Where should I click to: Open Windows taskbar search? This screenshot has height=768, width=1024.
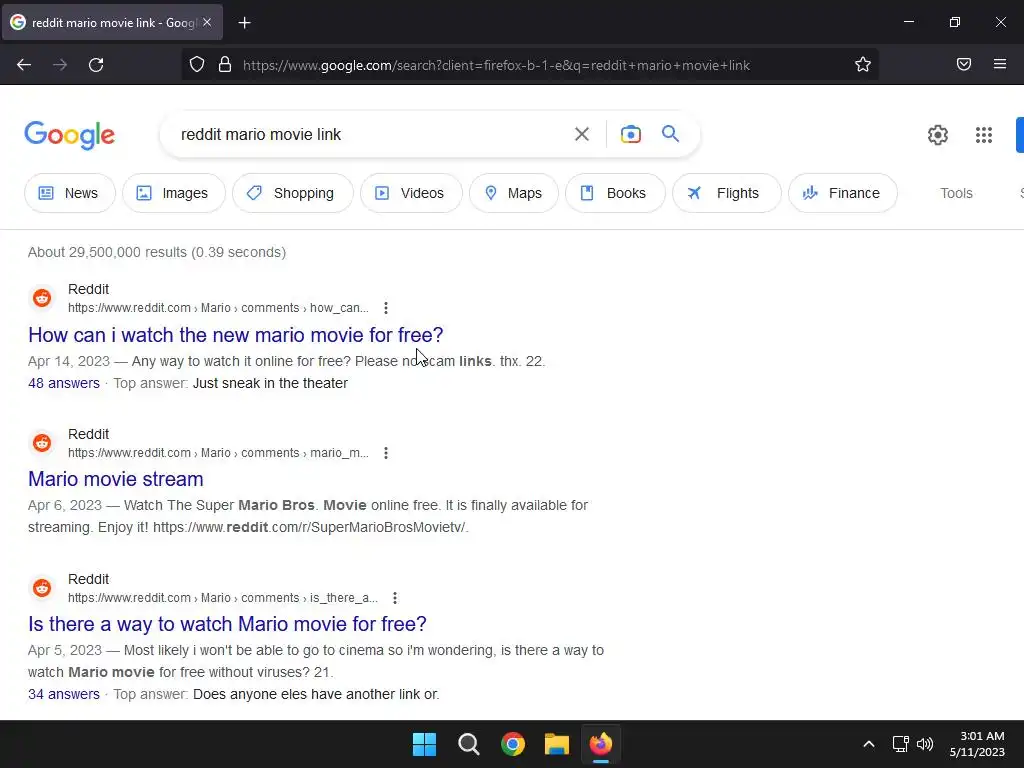(468, 744)
